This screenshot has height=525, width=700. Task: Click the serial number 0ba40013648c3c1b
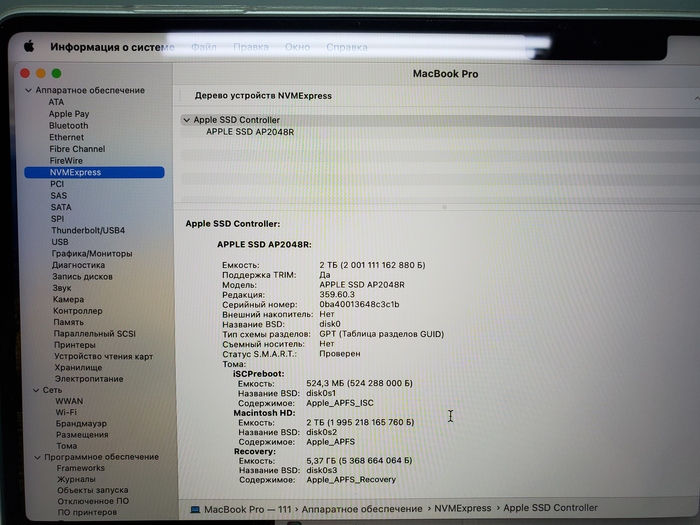coord(359,304)
